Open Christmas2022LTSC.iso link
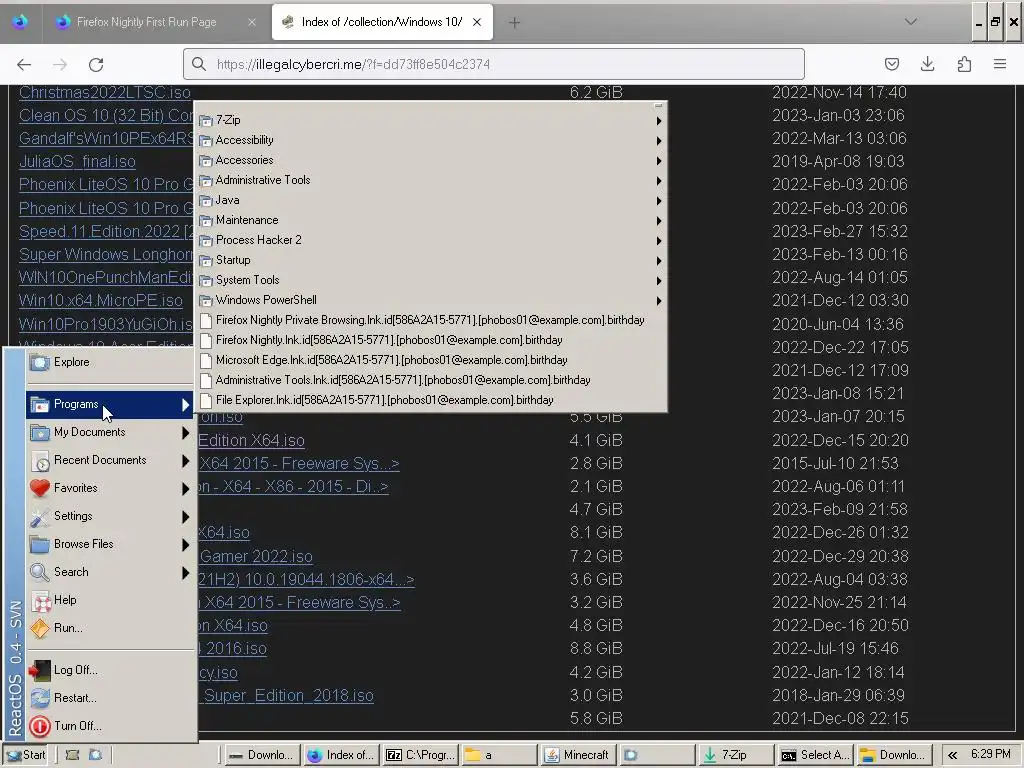The image size is (1024, 768). point(104,92)
